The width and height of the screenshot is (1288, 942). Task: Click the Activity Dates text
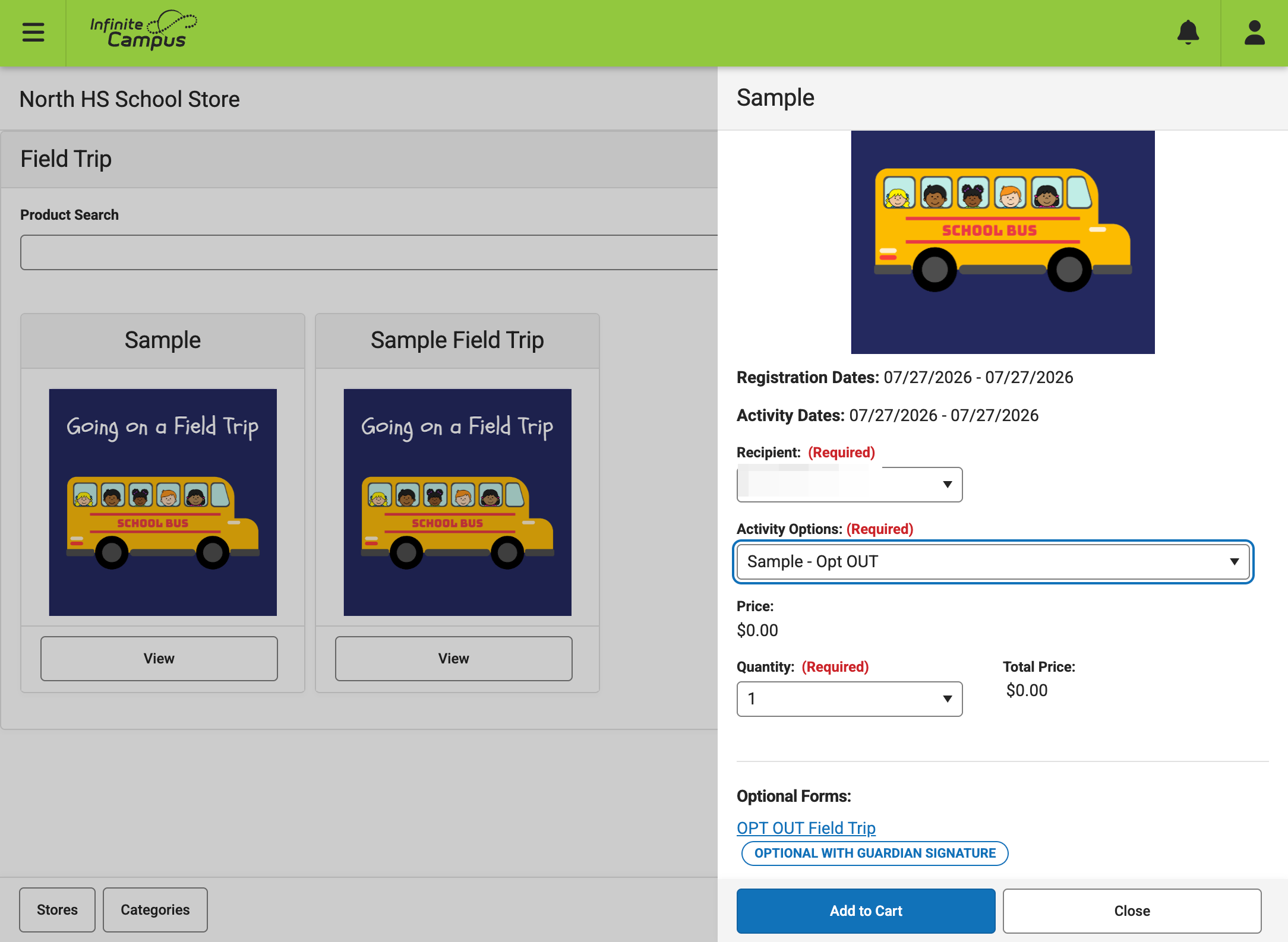pos(888,416)
